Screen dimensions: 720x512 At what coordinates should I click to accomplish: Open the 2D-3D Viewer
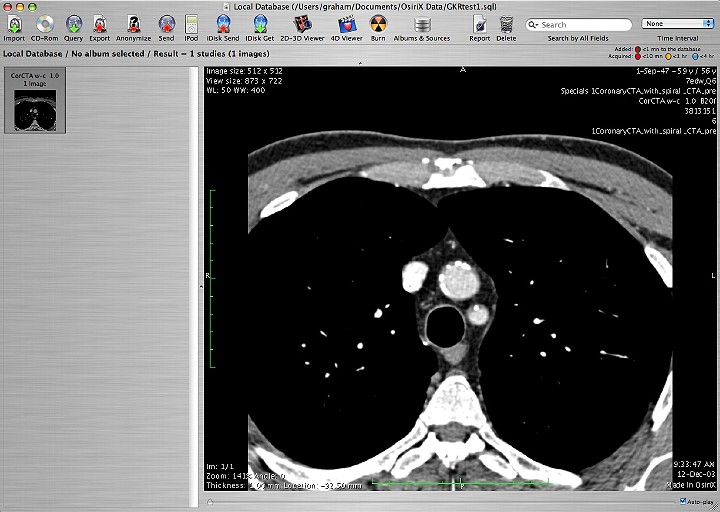tap(302, 24)
